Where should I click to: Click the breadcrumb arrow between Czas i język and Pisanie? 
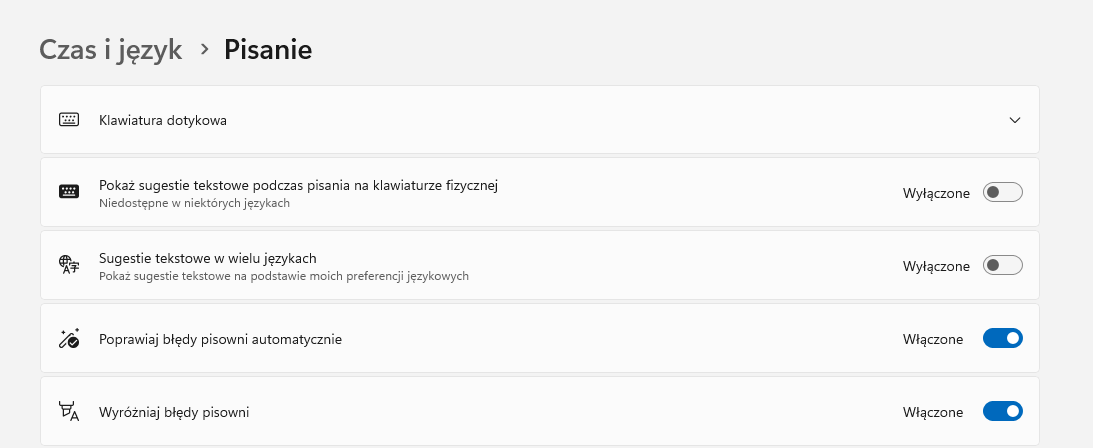tap(204, 49)
